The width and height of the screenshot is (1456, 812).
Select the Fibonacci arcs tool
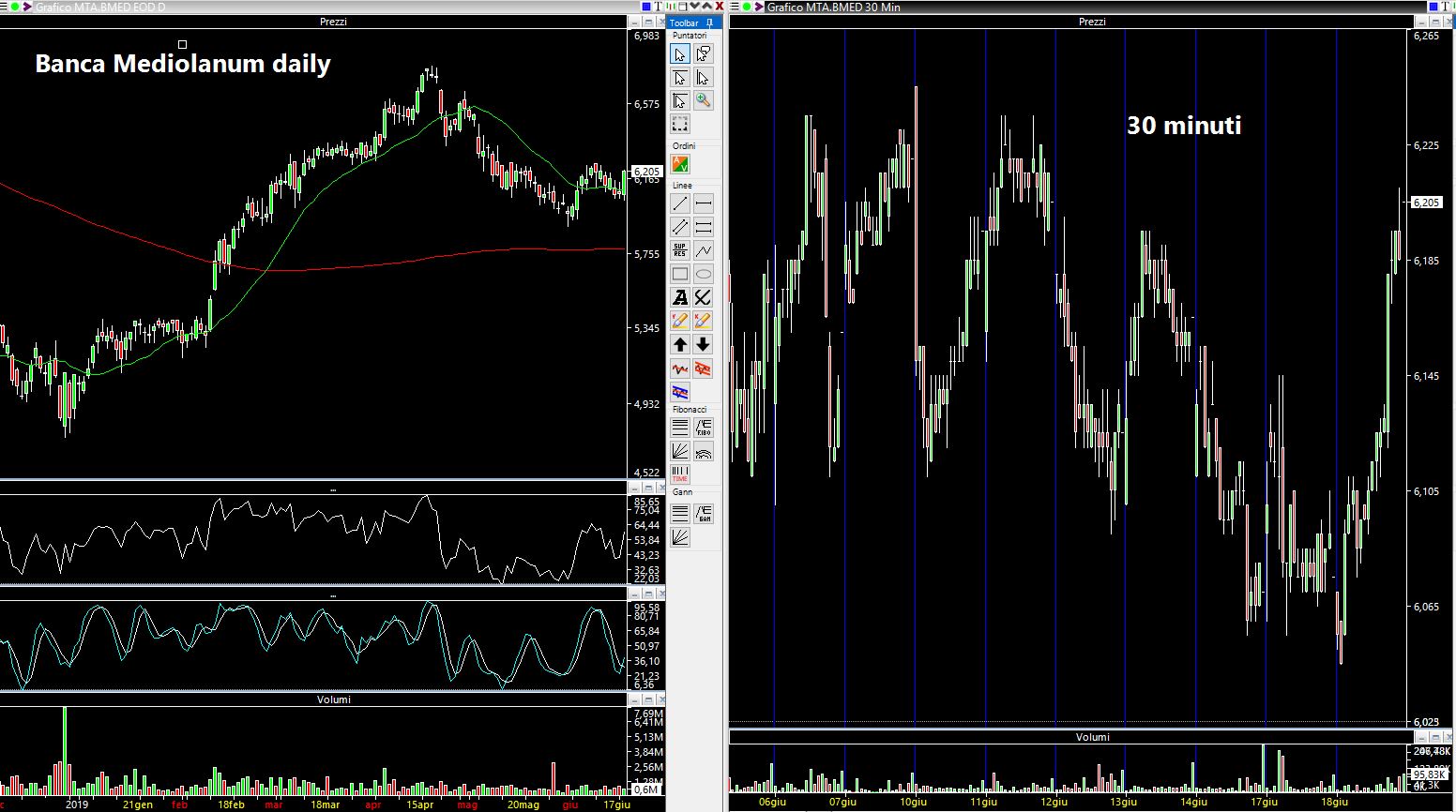click(x=704, y=451)
